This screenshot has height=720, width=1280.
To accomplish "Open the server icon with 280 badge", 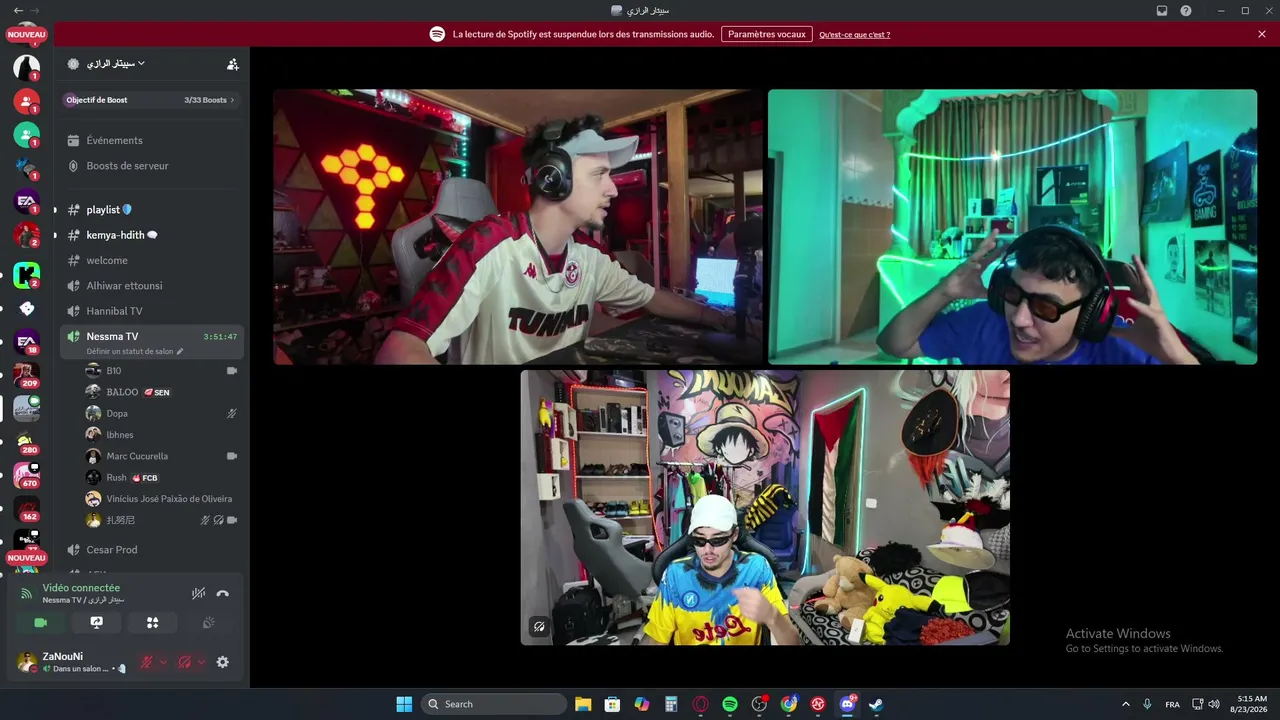I will click(27, 442).
